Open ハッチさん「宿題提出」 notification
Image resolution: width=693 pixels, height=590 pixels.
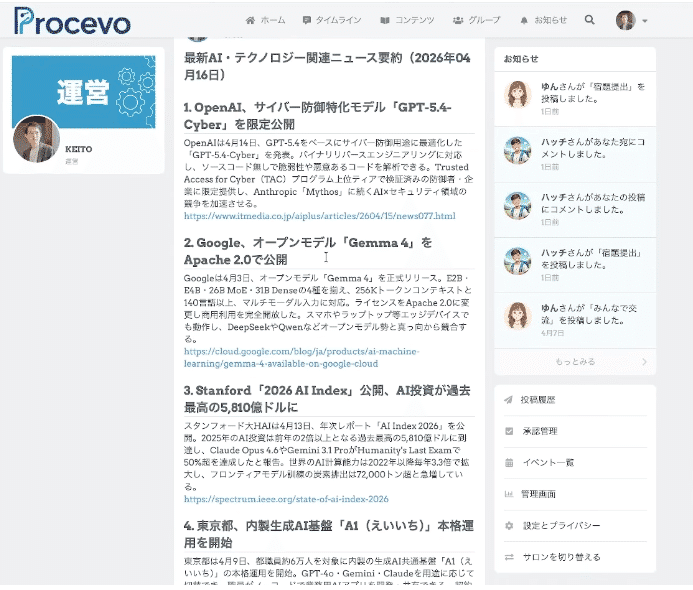575,265
